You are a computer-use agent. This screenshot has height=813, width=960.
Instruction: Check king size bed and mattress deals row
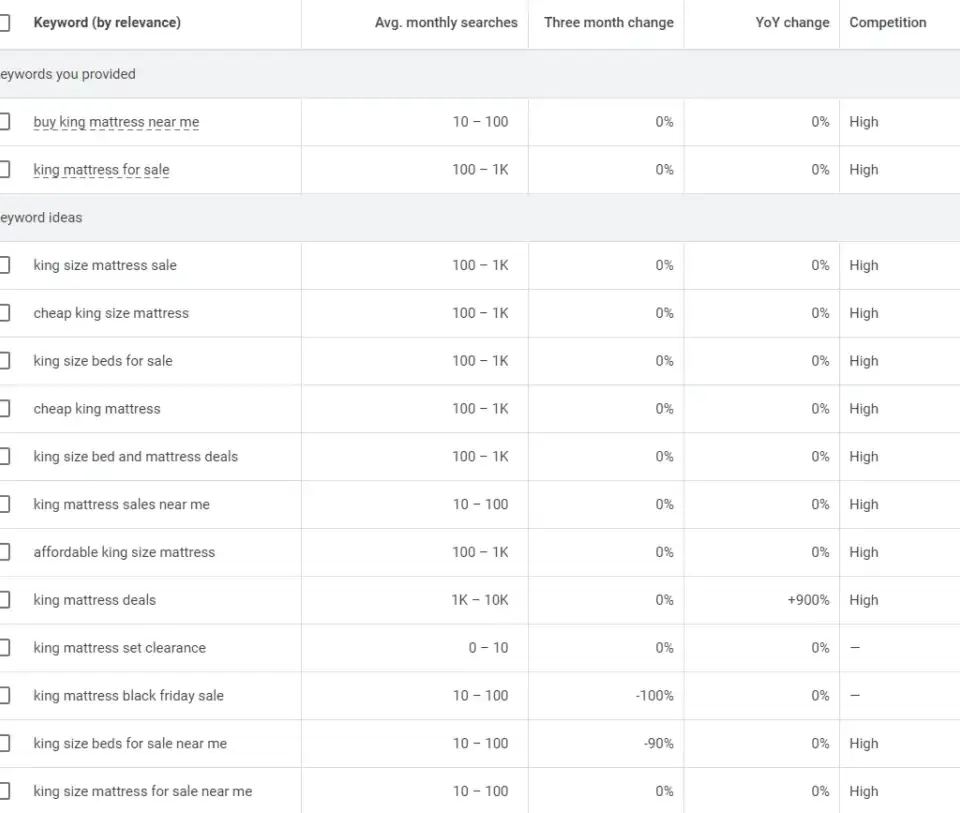(x=4, y=456)
